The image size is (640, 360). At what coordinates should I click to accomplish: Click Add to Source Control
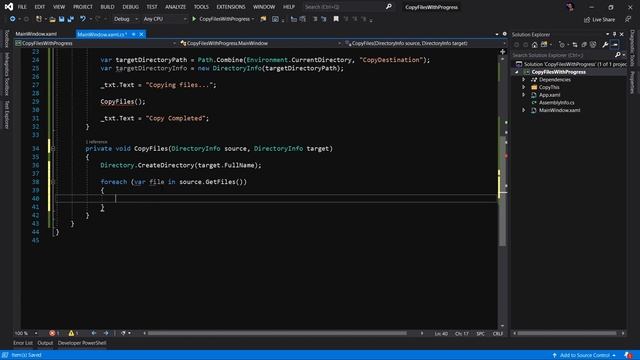tap(584, 356)
